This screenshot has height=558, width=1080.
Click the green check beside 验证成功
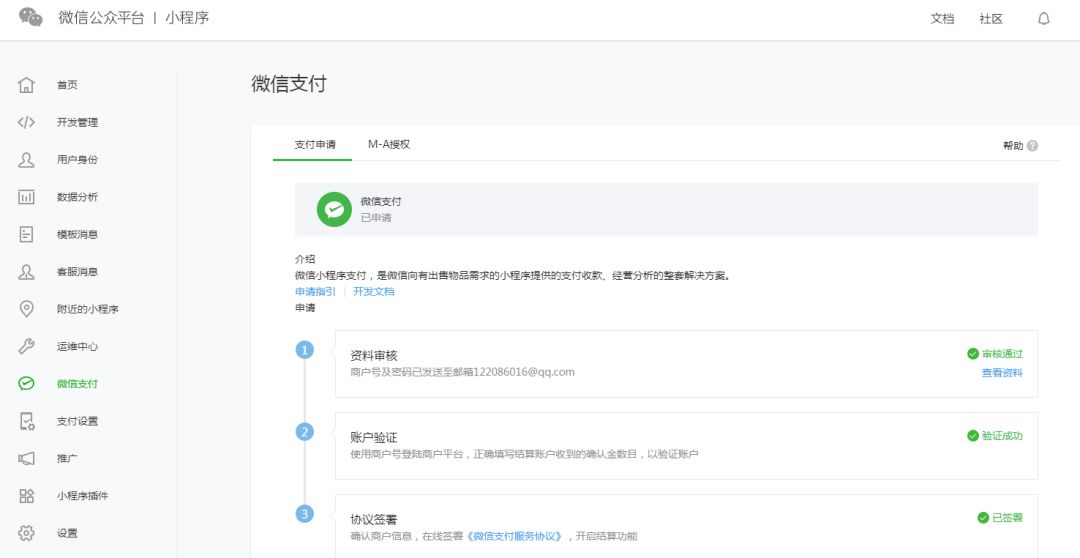(973, 435)
